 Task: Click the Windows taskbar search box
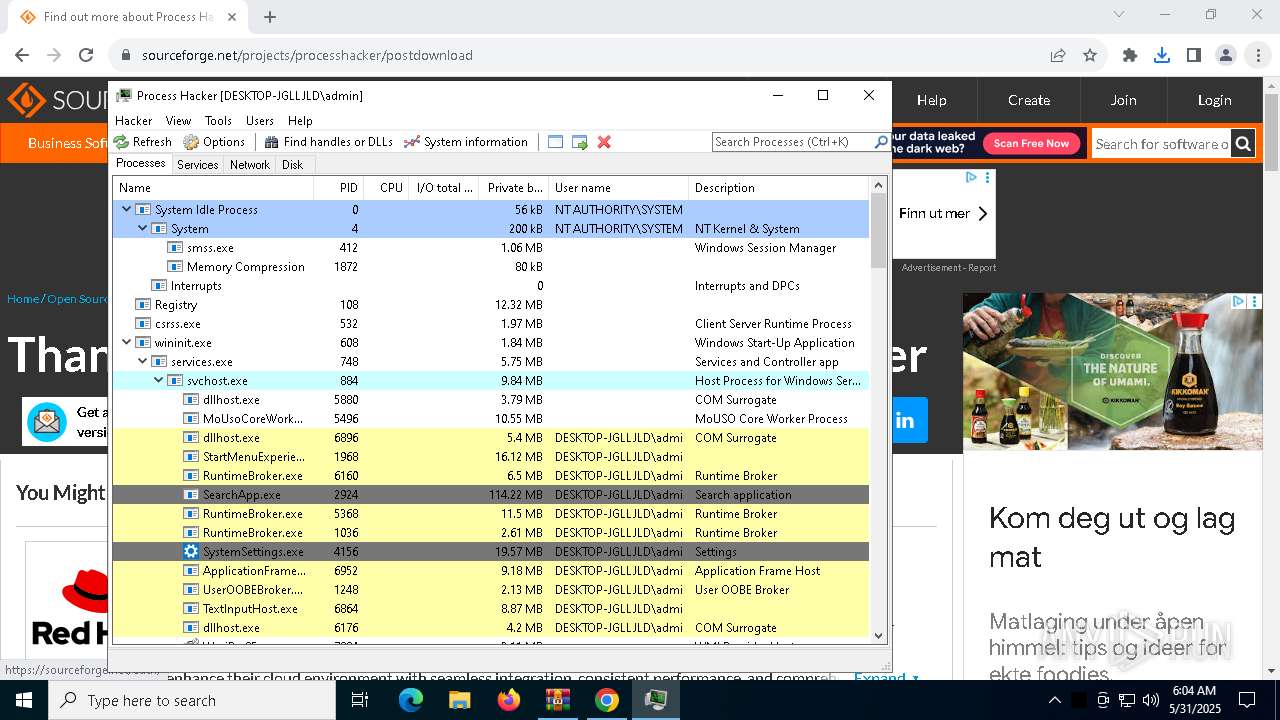pos(192,700)
